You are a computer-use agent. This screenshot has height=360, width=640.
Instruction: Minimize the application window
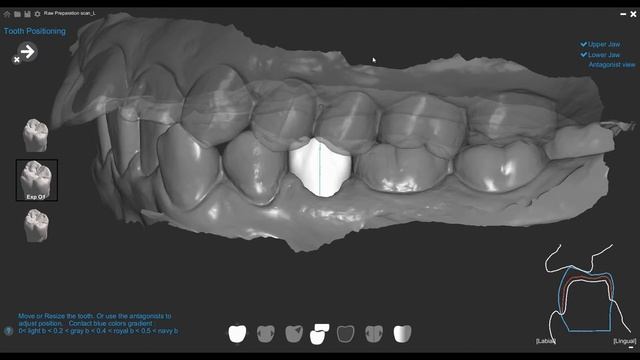tap(623, 14)
